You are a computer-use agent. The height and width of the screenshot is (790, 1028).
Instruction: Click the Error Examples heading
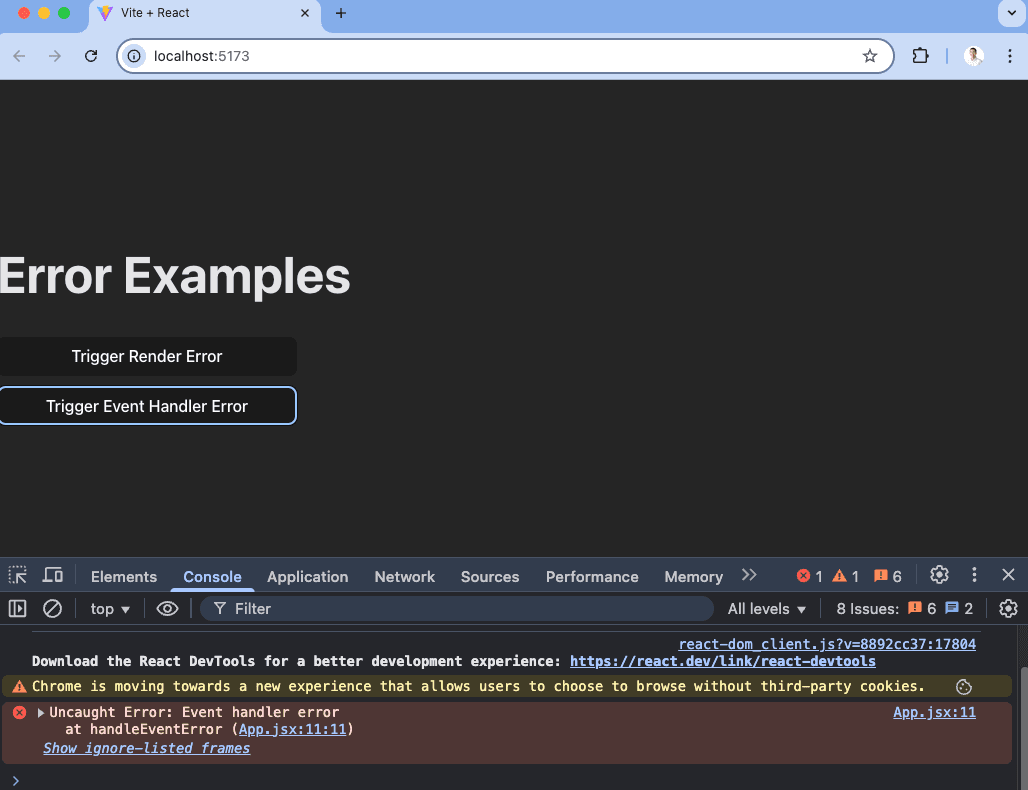(174, 276)
